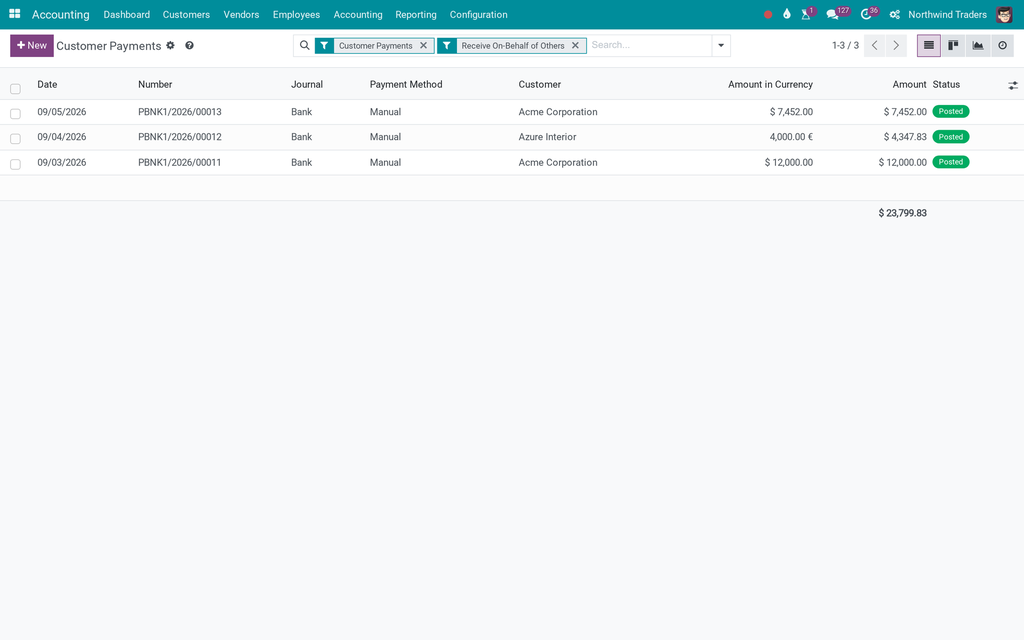This screenshot has width=1024, height=640.
Task: Open the Accounting menu item
Action: pos(358,14)
